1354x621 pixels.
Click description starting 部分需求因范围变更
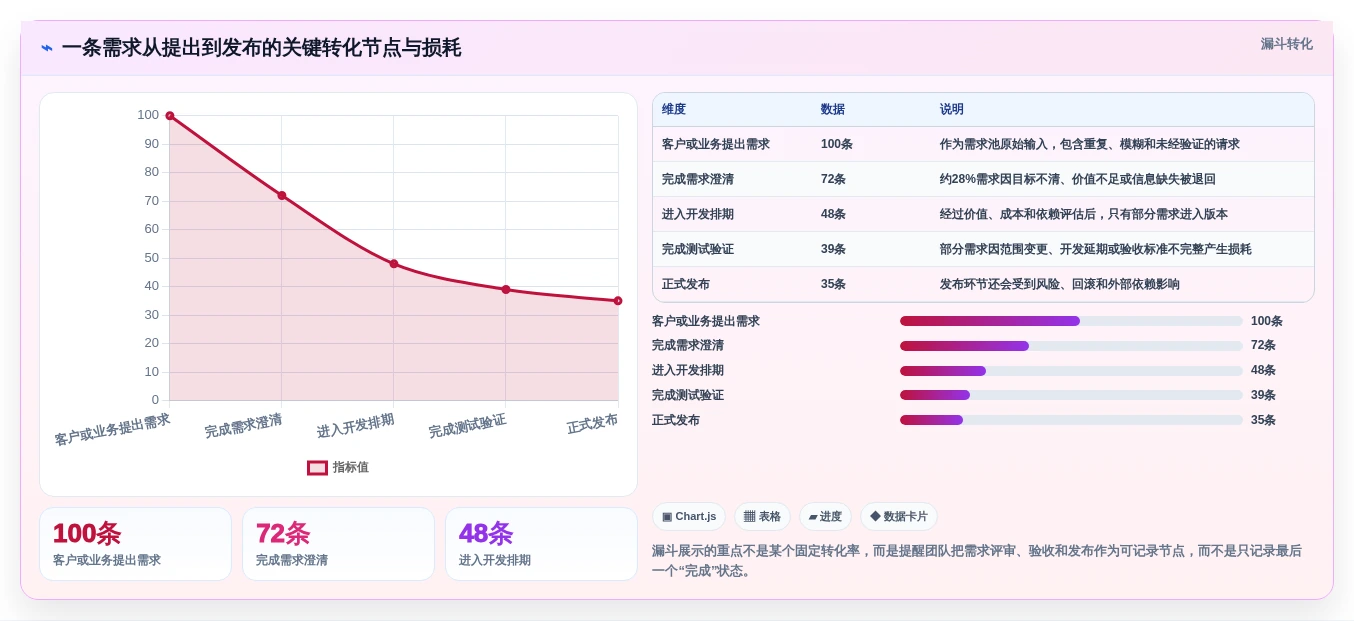[x=1096, y=249]
